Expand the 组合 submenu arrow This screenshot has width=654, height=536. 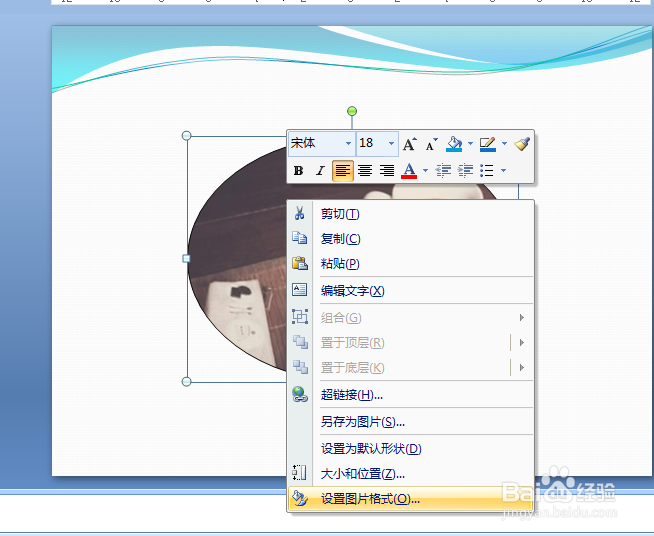tap(522, 317)
